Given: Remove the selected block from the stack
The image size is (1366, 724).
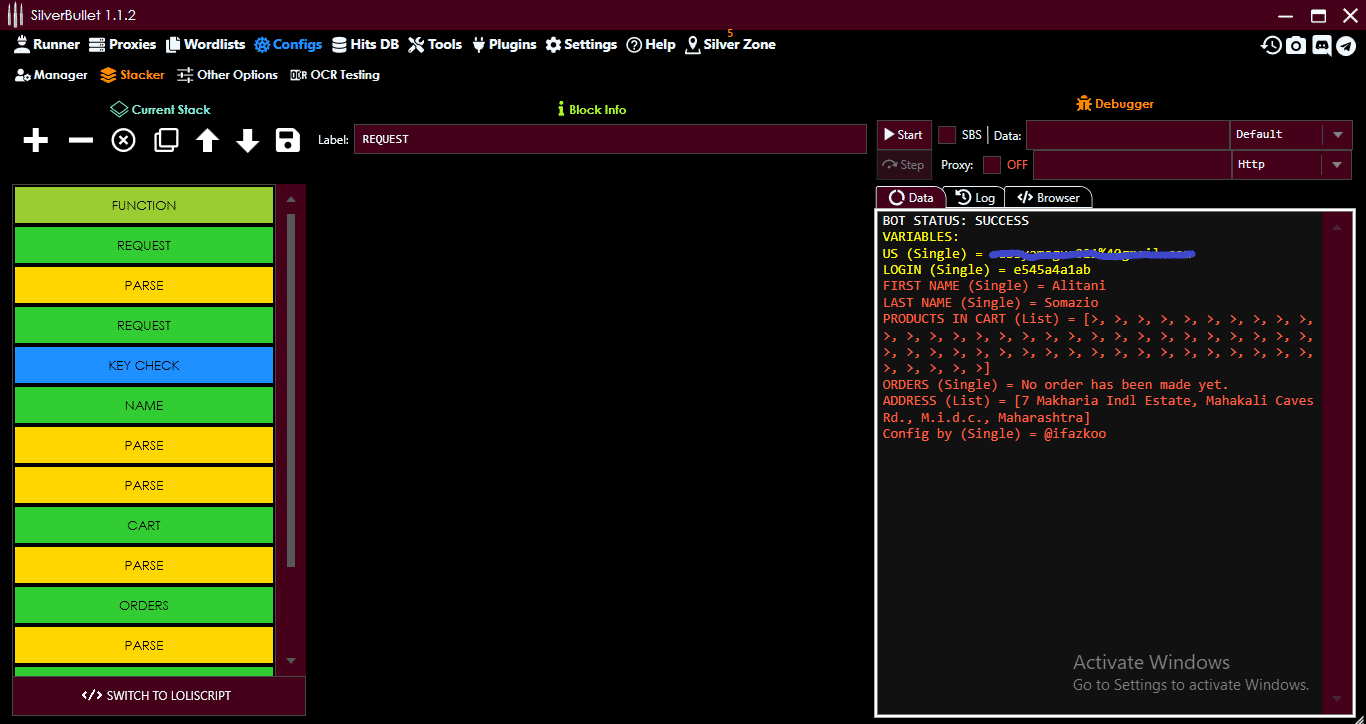Looking at the screenshot, I should pos(80,140).
